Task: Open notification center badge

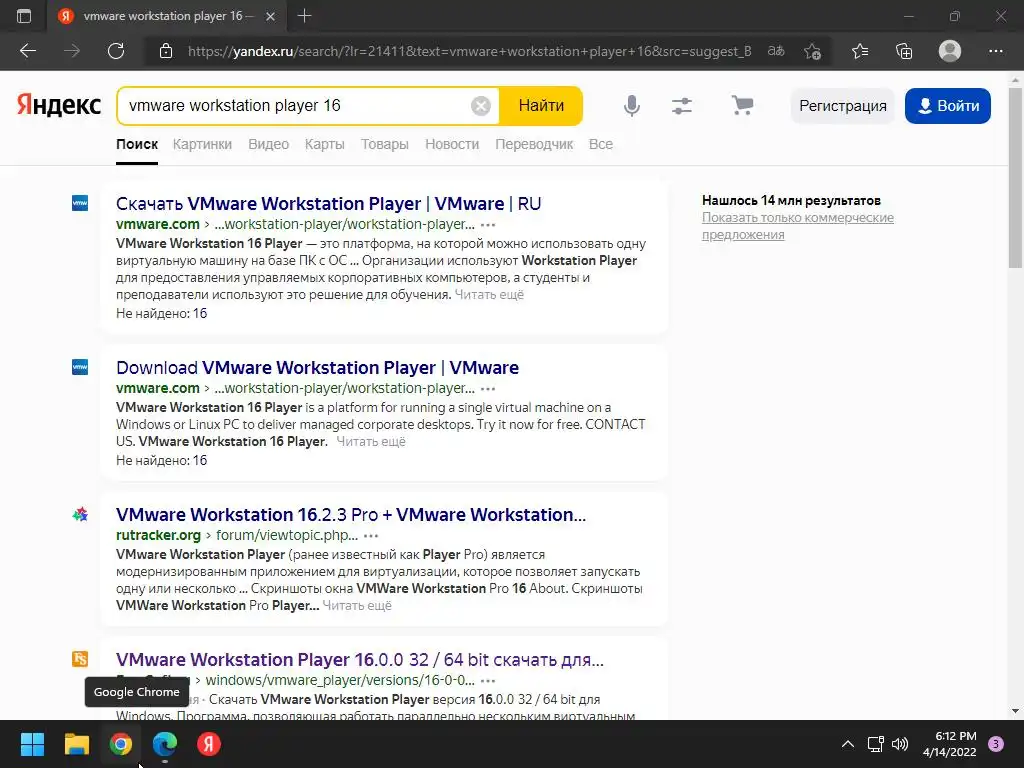Action: pos(996,744)
